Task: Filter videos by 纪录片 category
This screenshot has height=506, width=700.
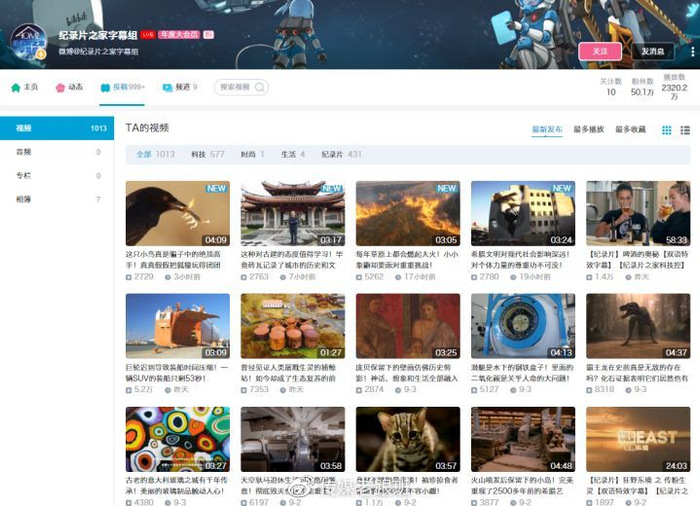Action: click(x=338, y=154)
